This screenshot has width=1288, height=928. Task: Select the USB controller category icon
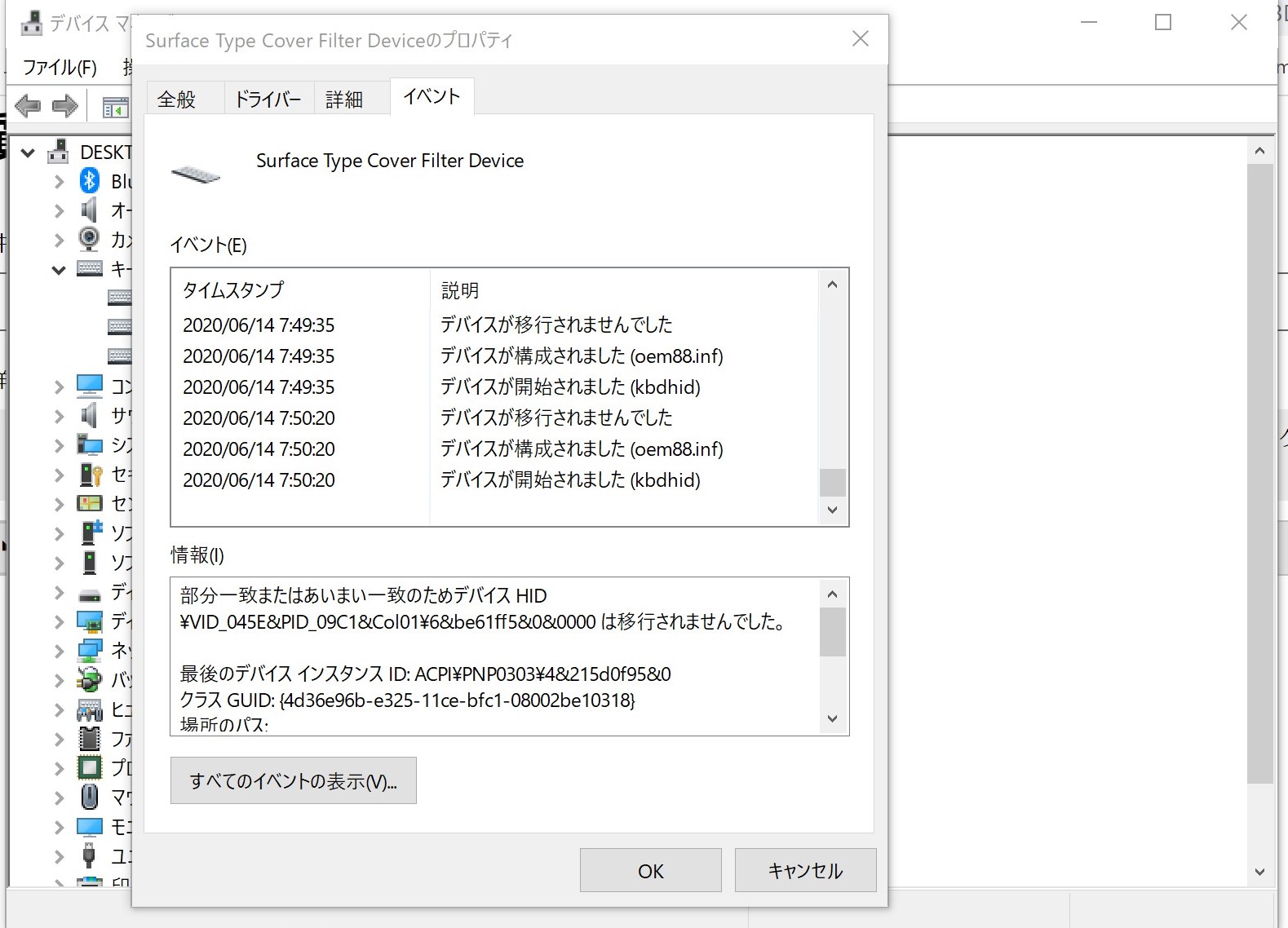[90, 855]
